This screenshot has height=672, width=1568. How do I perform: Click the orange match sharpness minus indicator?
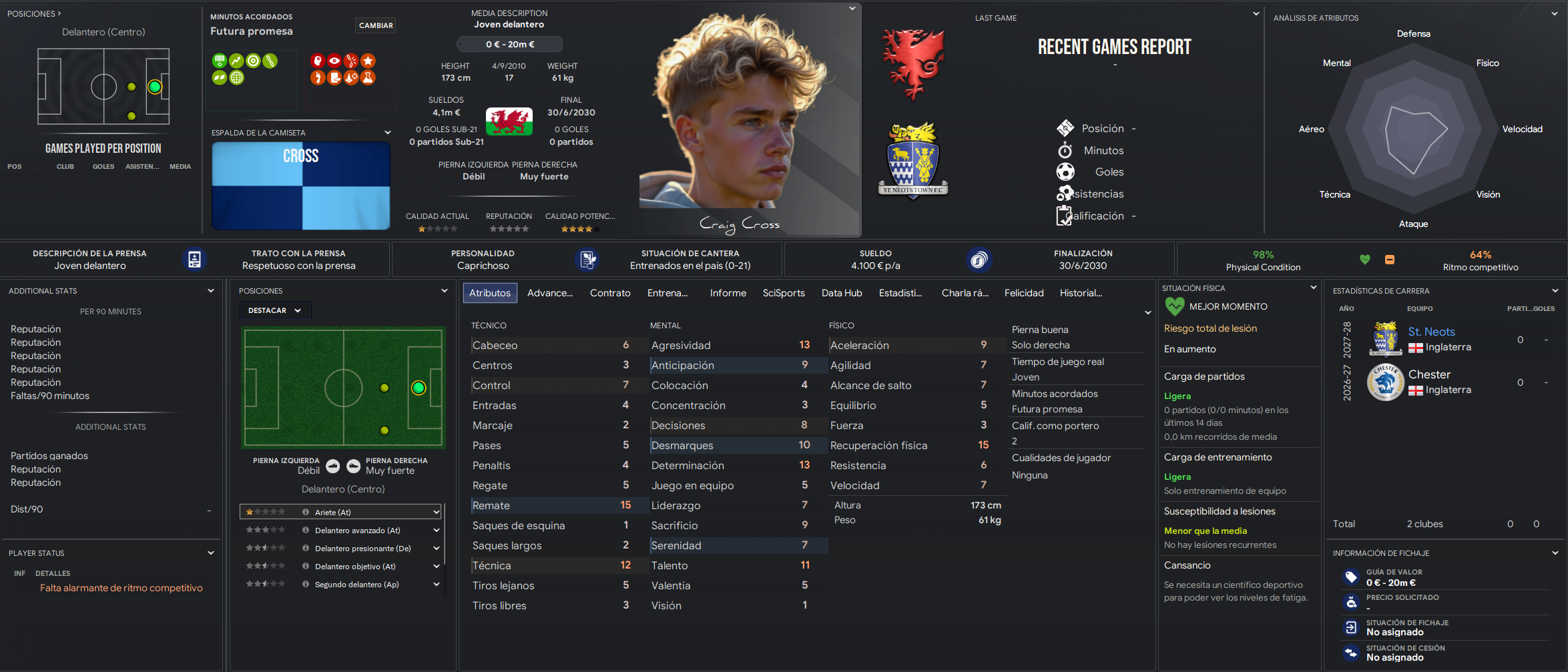[x=1390, y=260]
